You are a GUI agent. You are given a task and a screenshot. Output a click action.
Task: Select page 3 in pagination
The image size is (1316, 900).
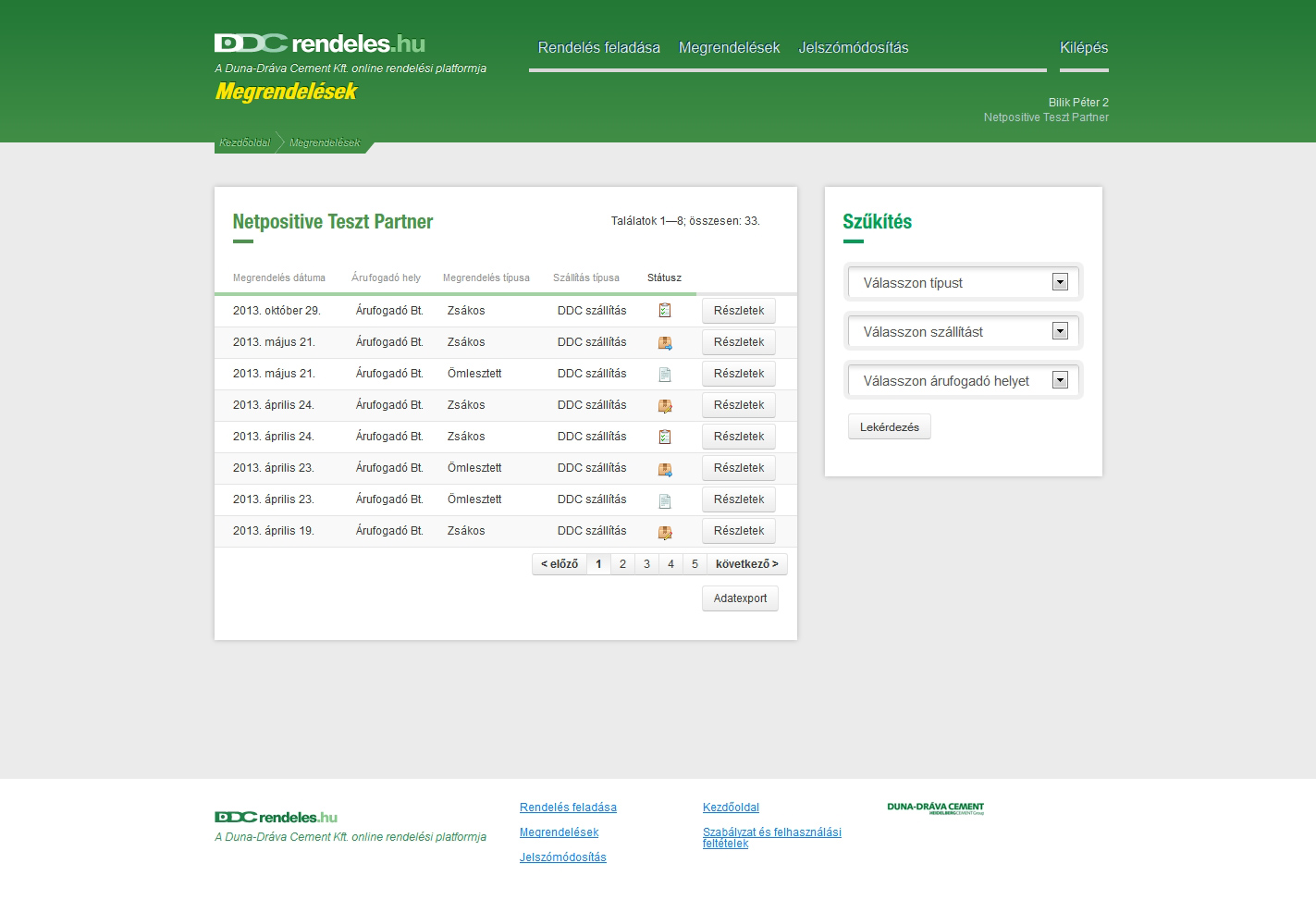646,564
